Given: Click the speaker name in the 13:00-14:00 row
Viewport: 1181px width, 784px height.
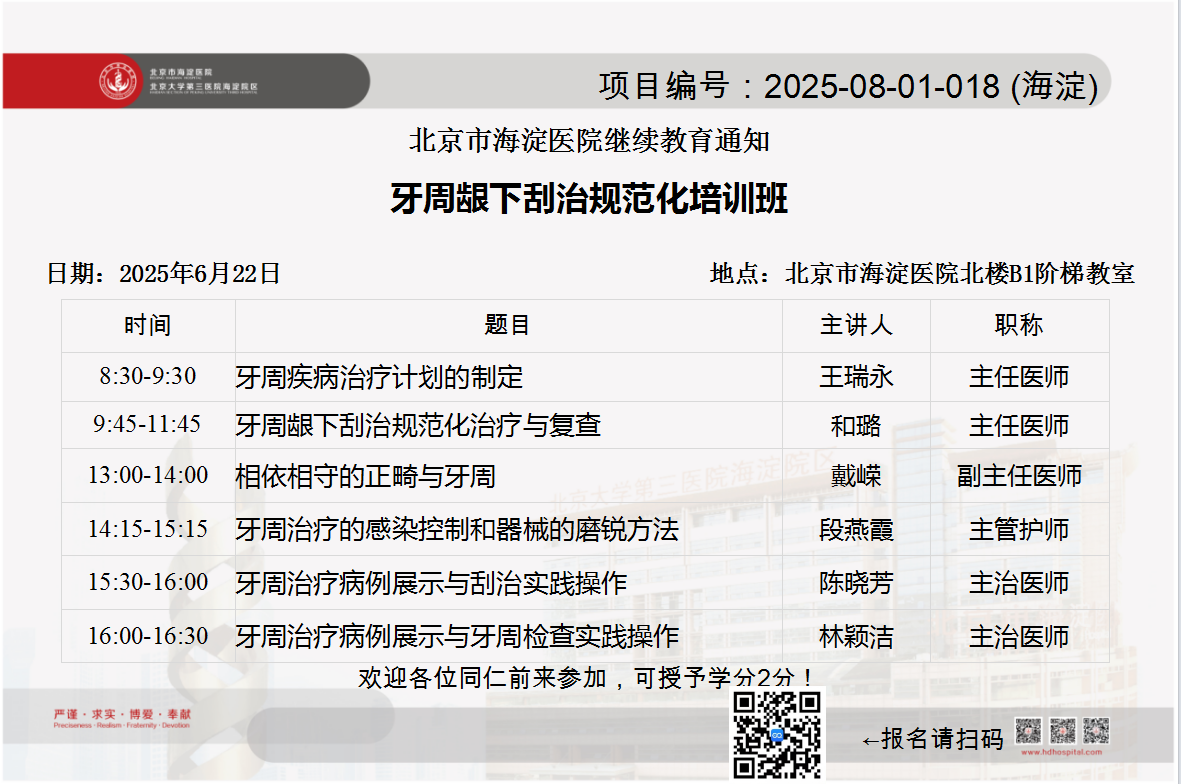Looking at the screenshot, I should point(856,476).
